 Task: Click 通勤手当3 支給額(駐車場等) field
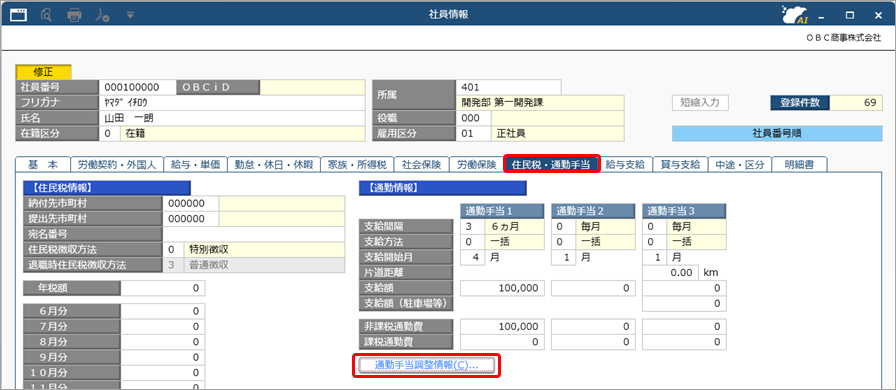(x=685, y=304)
